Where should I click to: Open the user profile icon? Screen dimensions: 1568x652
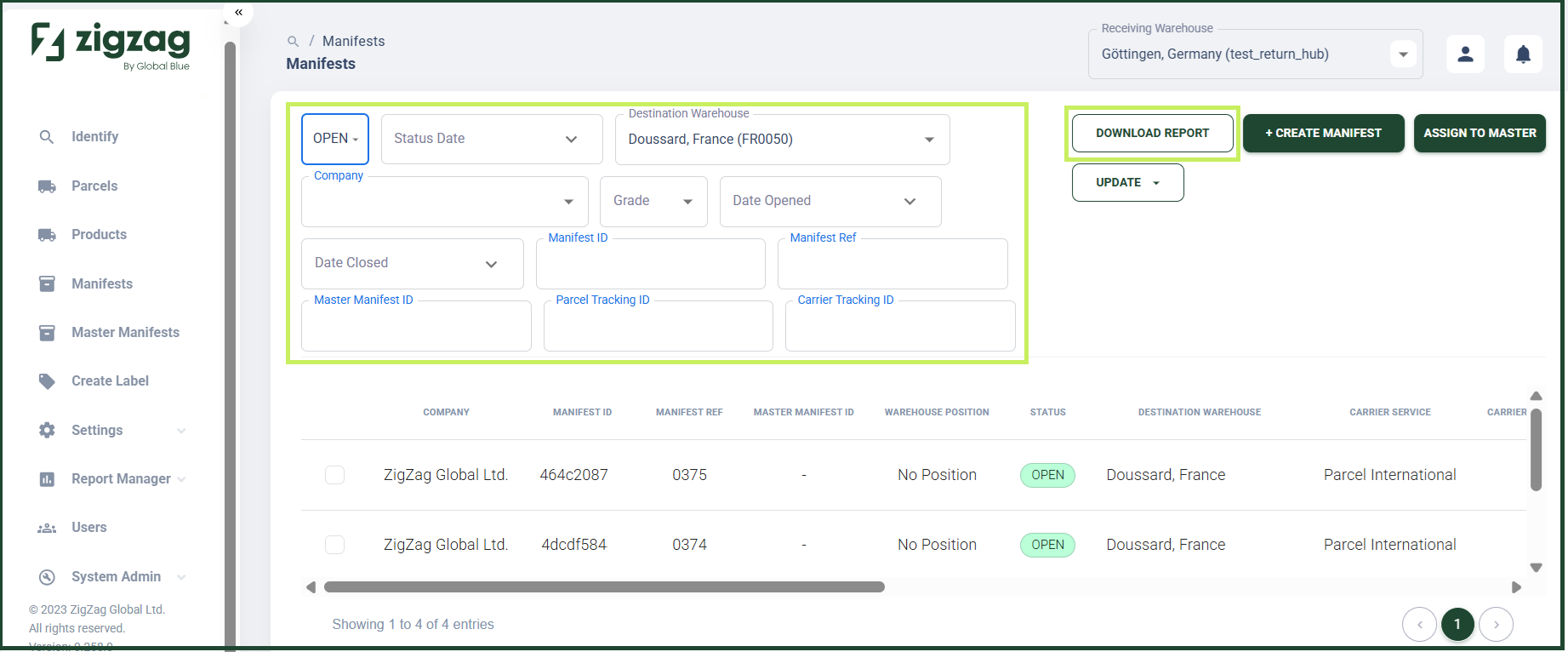[1465, 54]
